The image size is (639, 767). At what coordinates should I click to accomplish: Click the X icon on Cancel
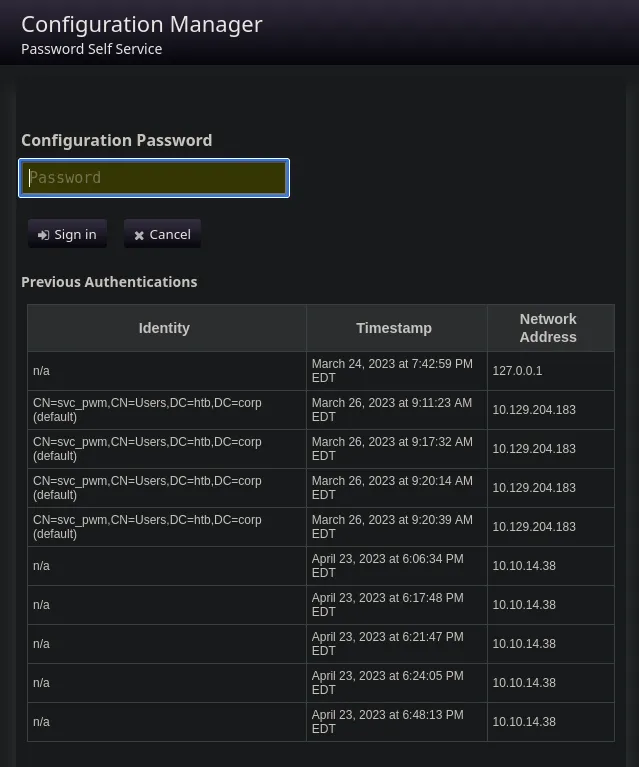139,236
